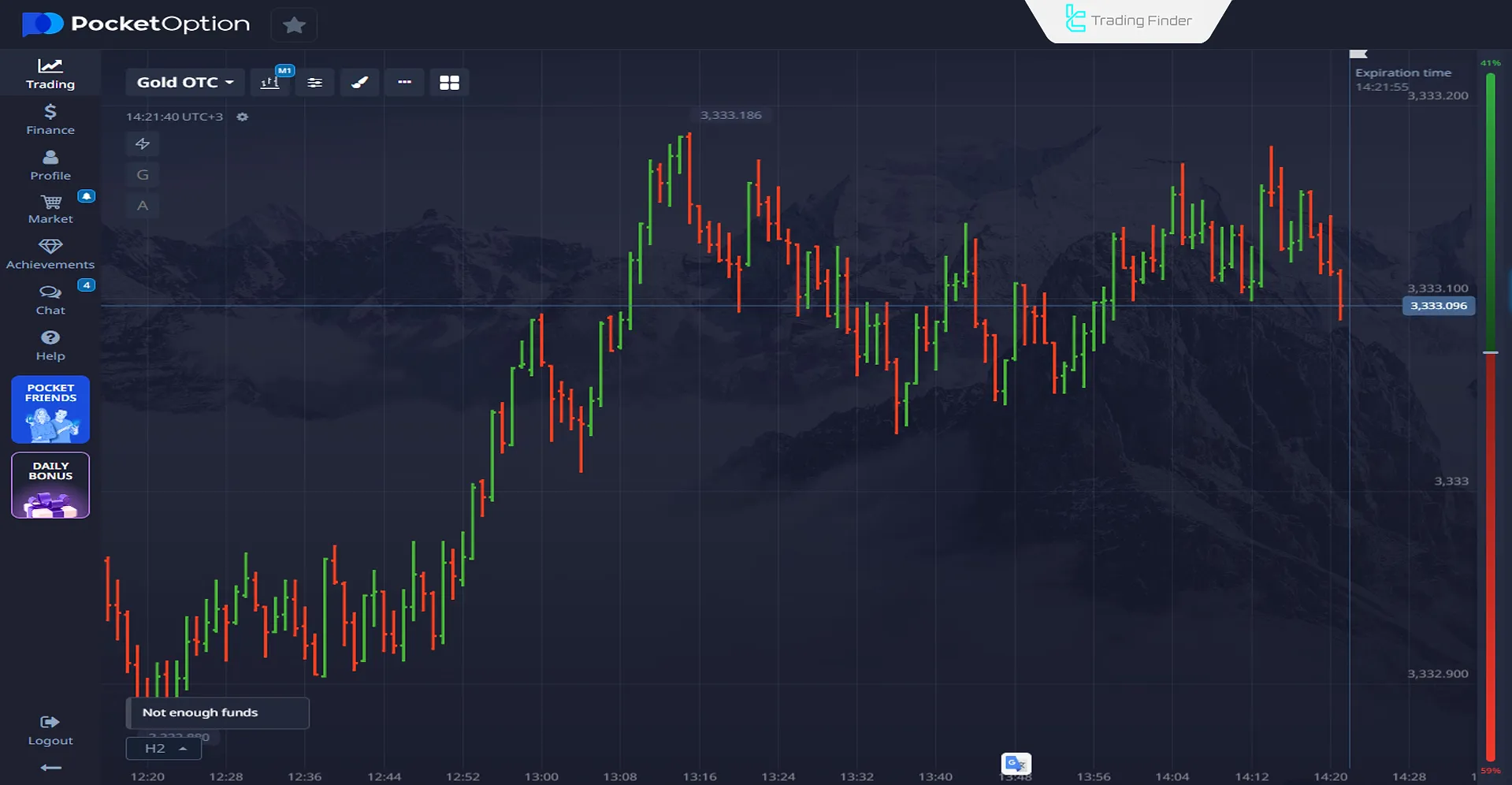1512x785 pixels.
Task: Open the Finance menu
Action: tap(50, 119)
